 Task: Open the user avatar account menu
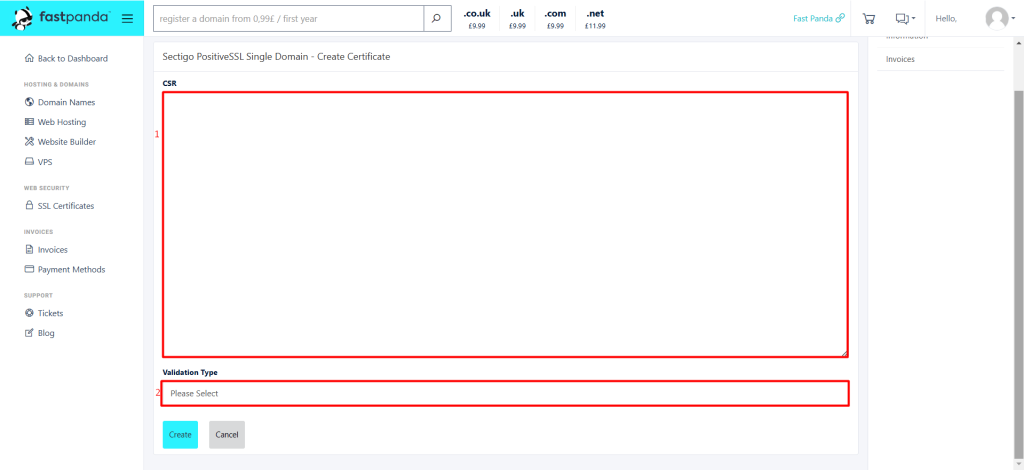pyautogui.click(x=1000, y=18)
